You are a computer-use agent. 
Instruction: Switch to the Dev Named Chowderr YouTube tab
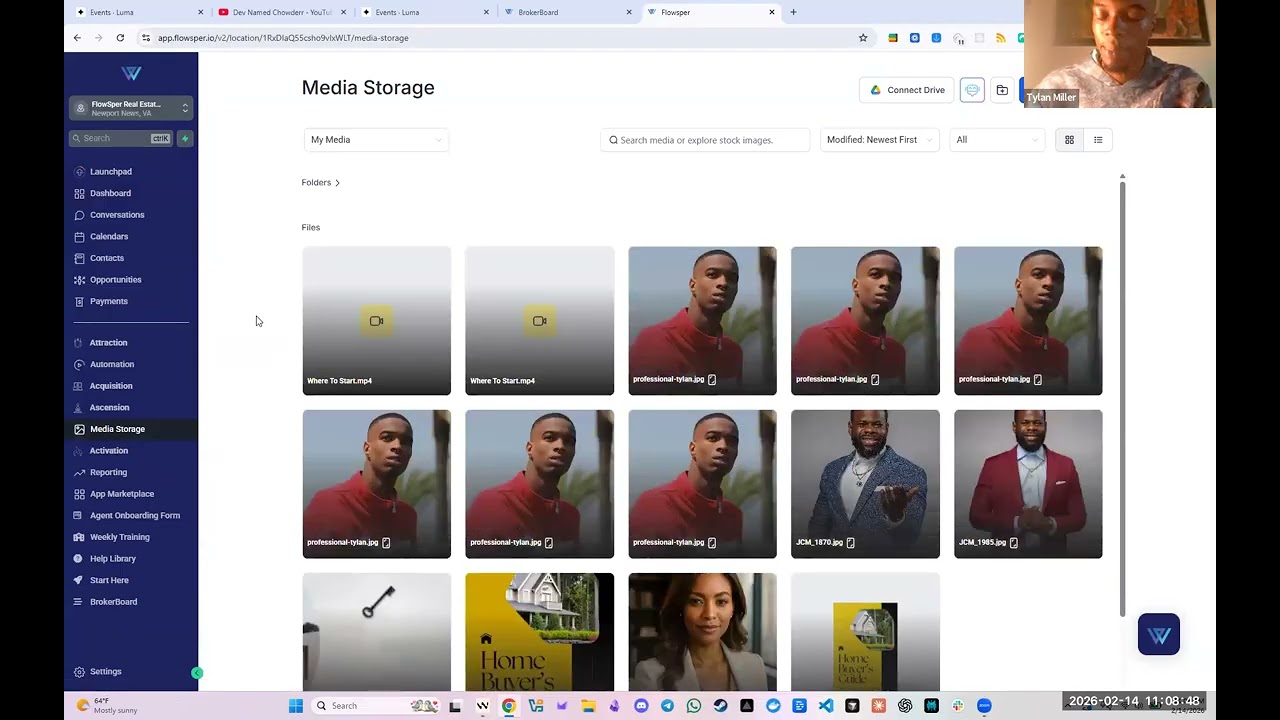(282, 12)
